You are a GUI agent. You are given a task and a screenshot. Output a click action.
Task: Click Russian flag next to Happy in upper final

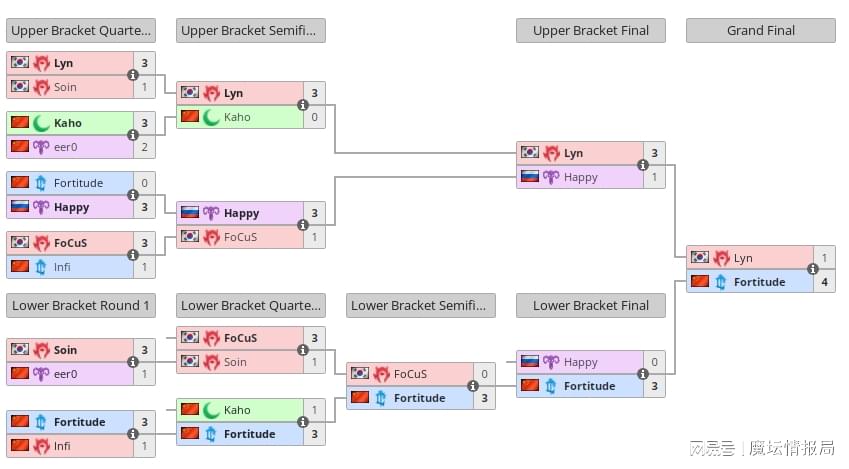(530, 177)
